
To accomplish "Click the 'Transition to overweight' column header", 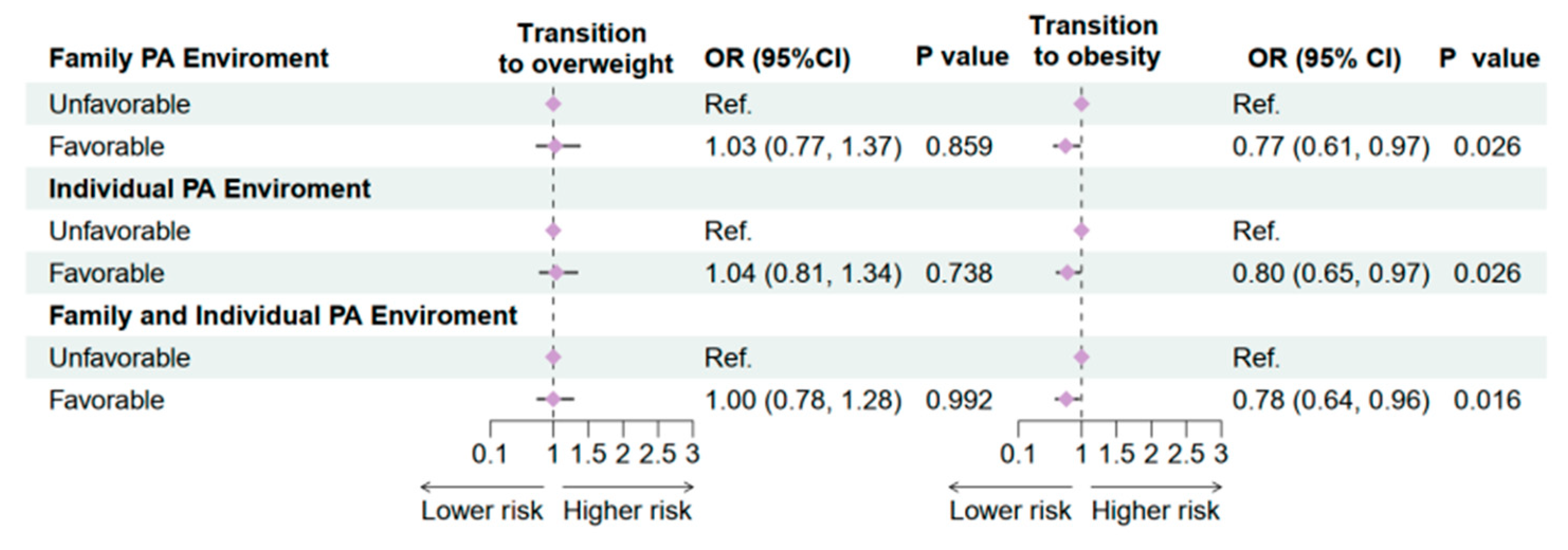I will coord(585,48).
